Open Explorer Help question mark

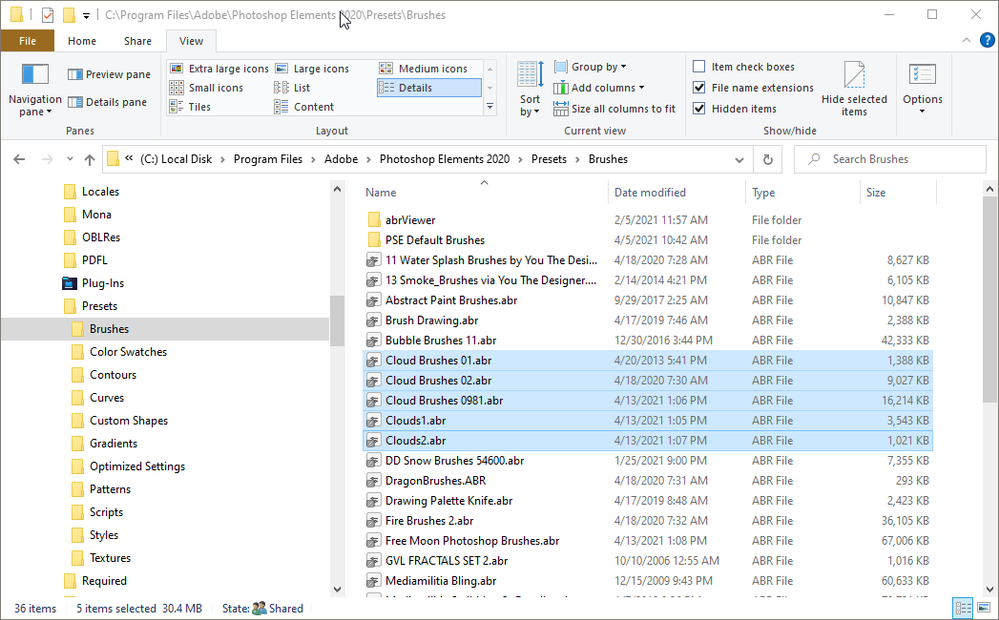tap(987, 40)
